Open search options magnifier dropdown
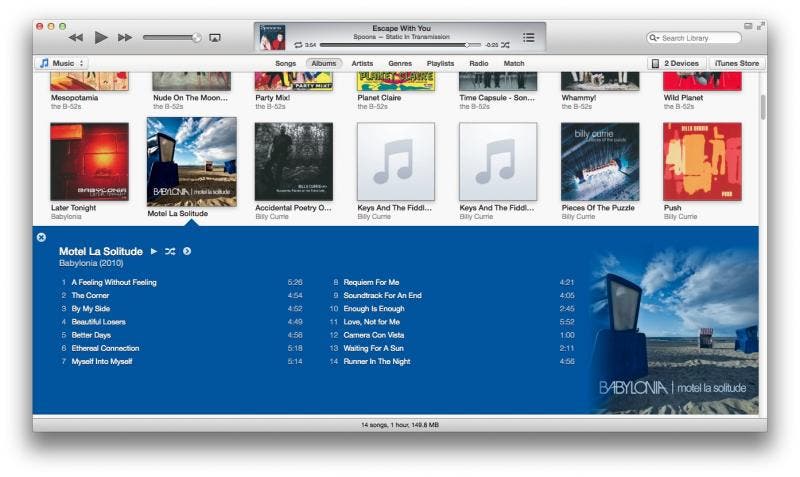This screenshot has width=800, height=477. 654,38
